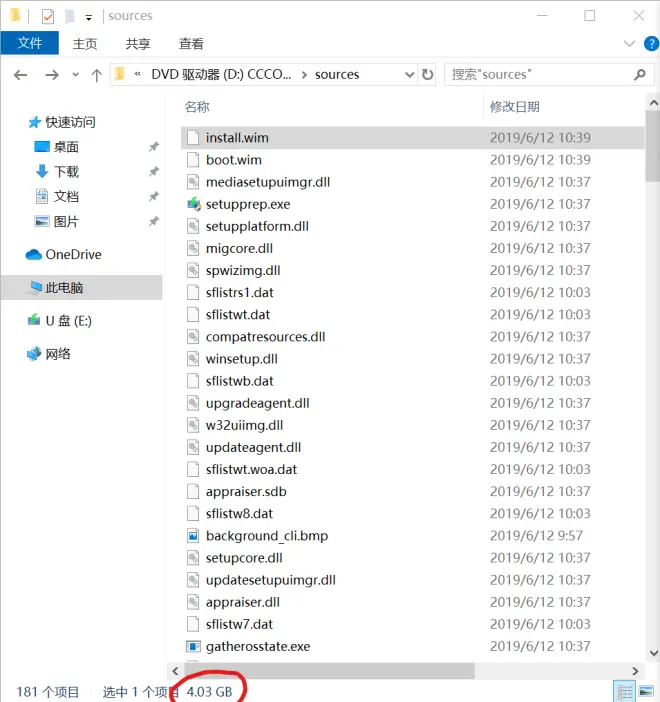Go up one folder level
The width and height of the screenshot is (660, 702).
tap(96, 75)
